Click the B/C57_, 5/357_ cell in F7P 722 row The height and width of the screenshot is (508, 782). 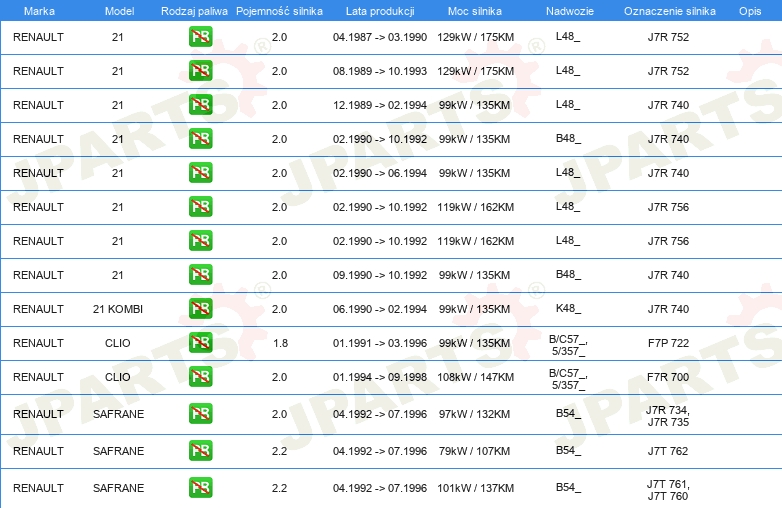click(x=568, y=345)
